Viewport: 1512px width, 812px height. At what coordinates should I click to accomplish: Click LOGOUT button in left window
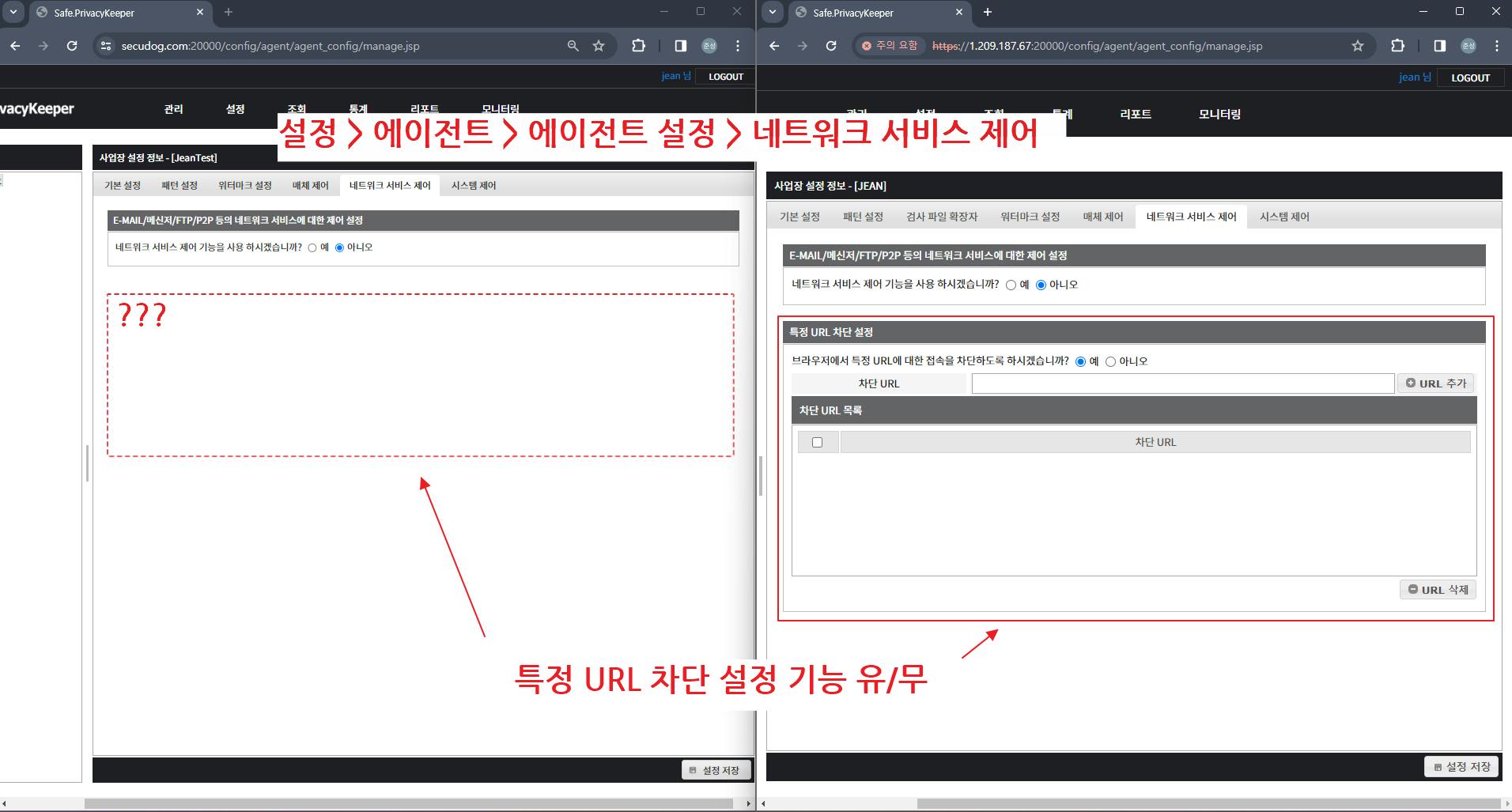[726, 77]
